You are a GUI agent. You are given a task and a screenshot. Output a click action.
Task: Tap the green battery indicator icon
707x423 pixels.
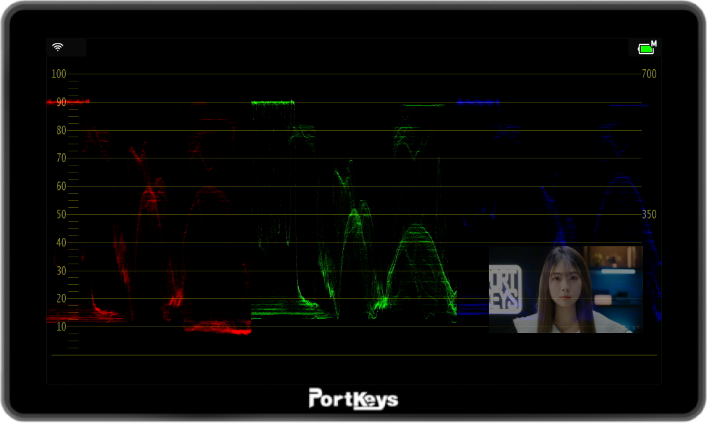(x=646, y=48)
